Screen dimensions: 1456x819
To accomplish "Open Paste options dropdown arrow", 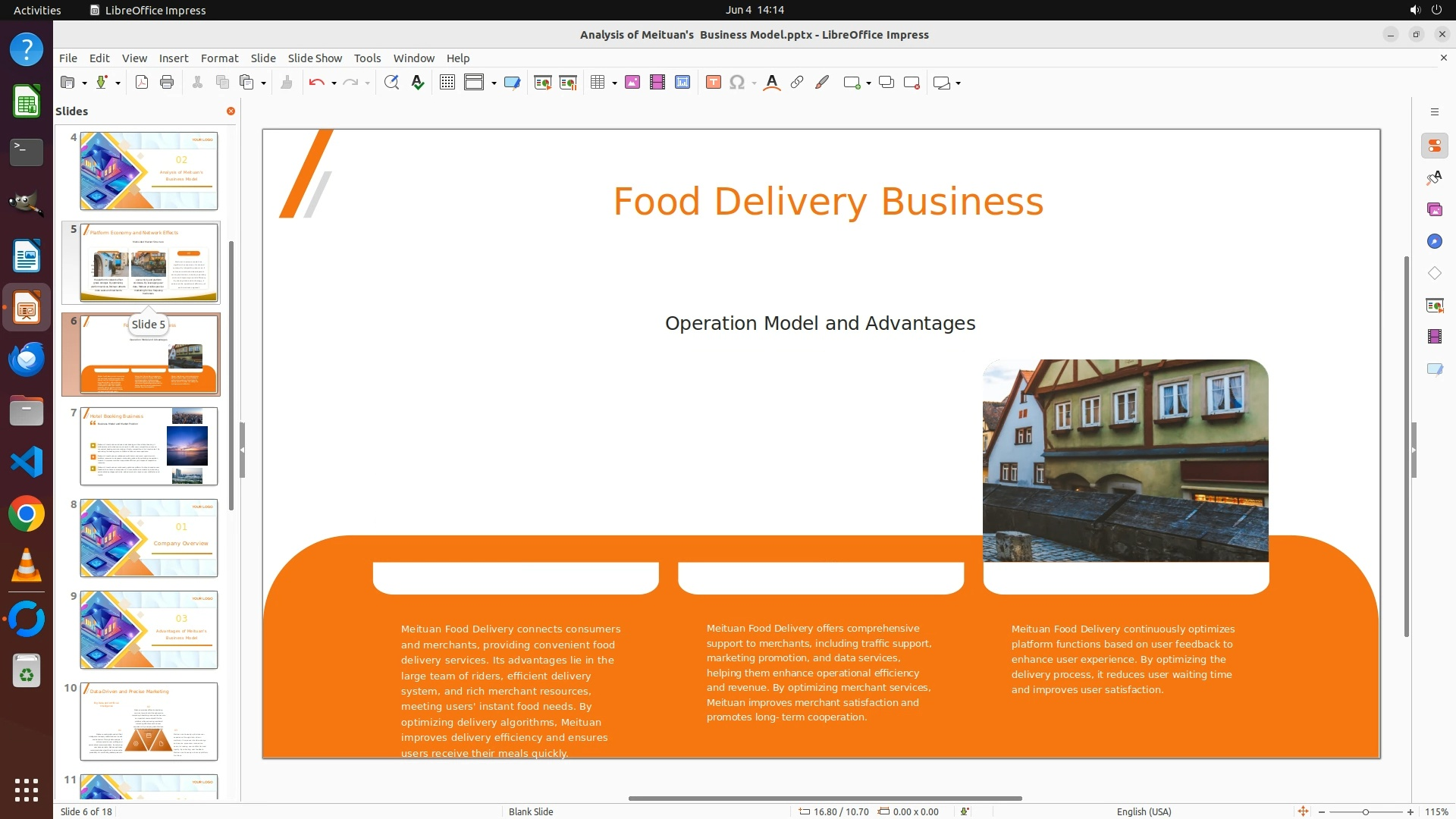I will click(263, 83).
